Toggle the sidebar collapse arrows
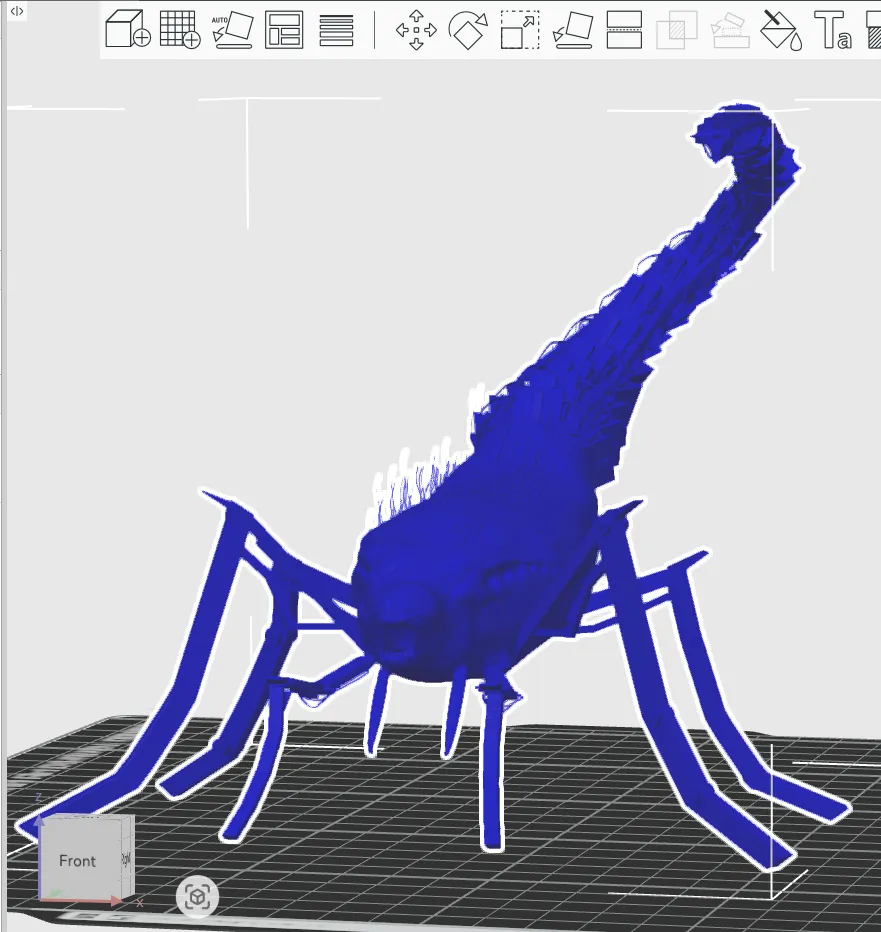 pos(17,12)
